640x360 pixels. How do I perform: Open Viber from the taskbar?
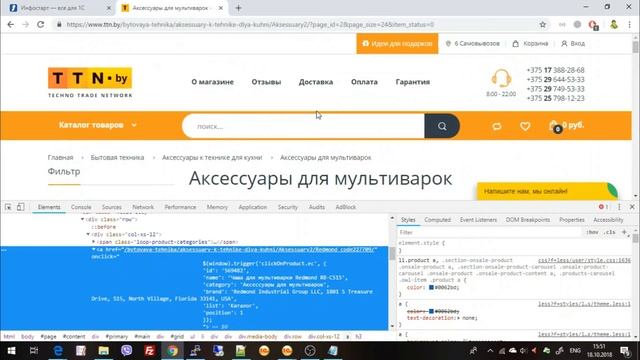[x=127, y=351]
